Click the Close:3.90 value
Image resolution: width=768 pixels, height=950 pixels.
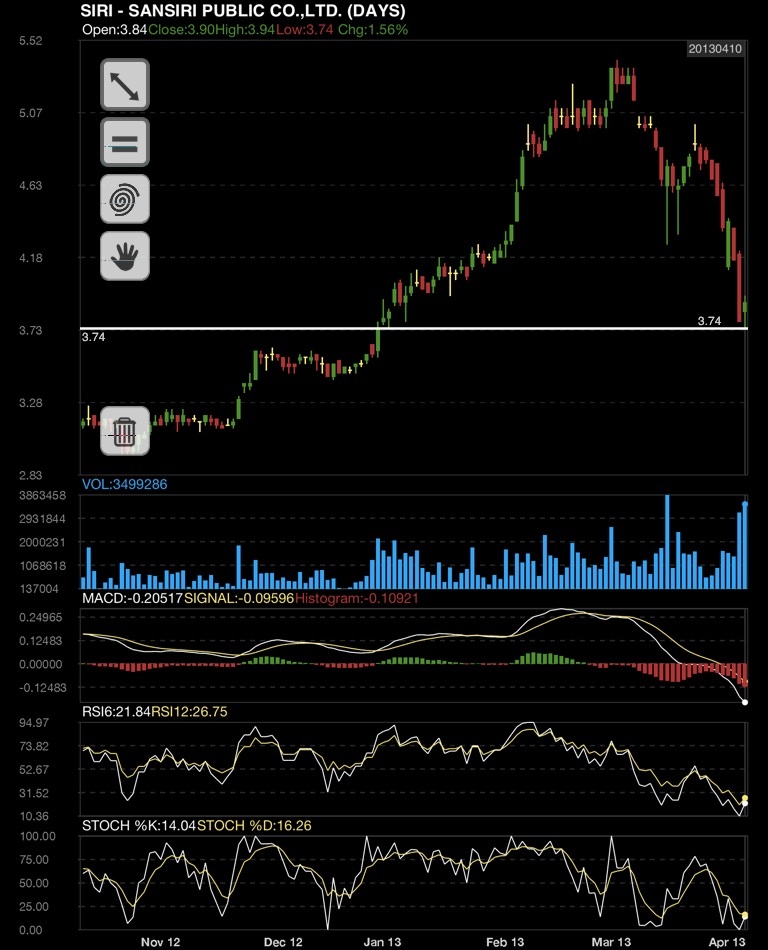click(x=180, y=30)
